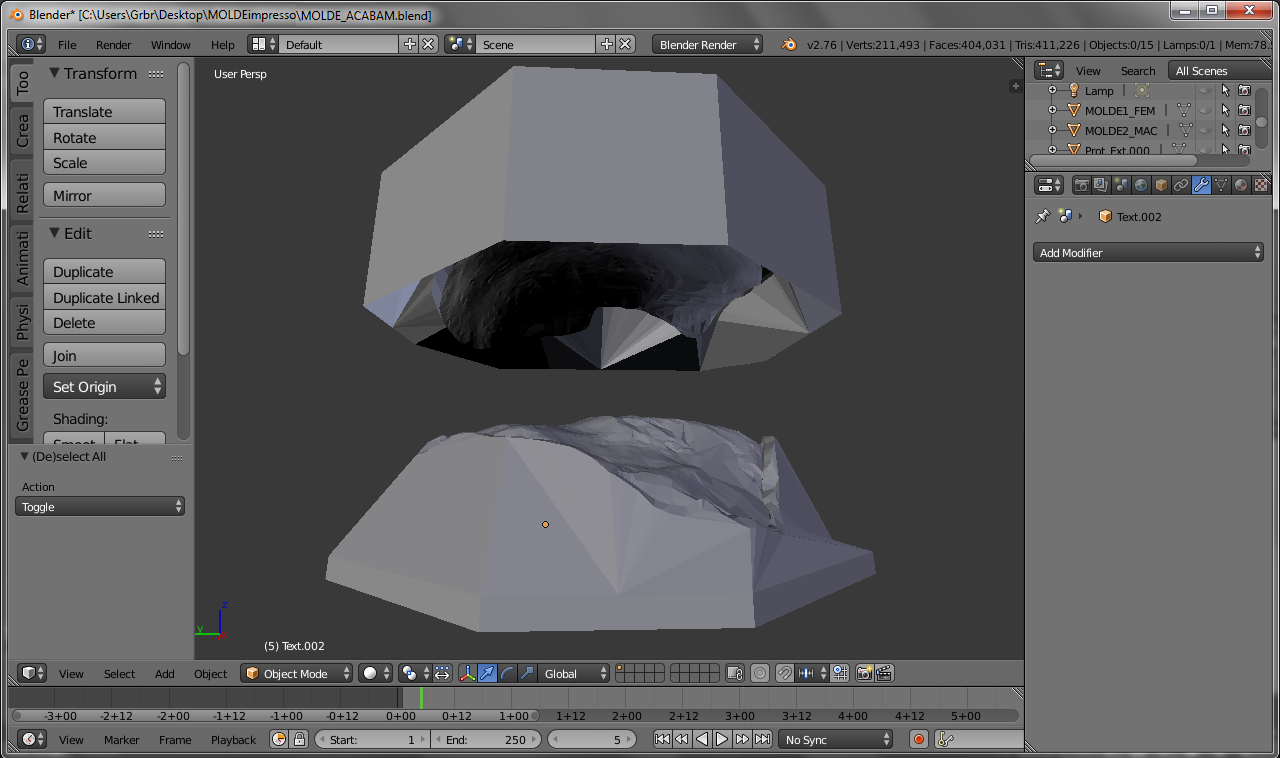The height and width of the screenshot is (758, 1280).
Task: Open the Help menu
Action: pos(223,44)
